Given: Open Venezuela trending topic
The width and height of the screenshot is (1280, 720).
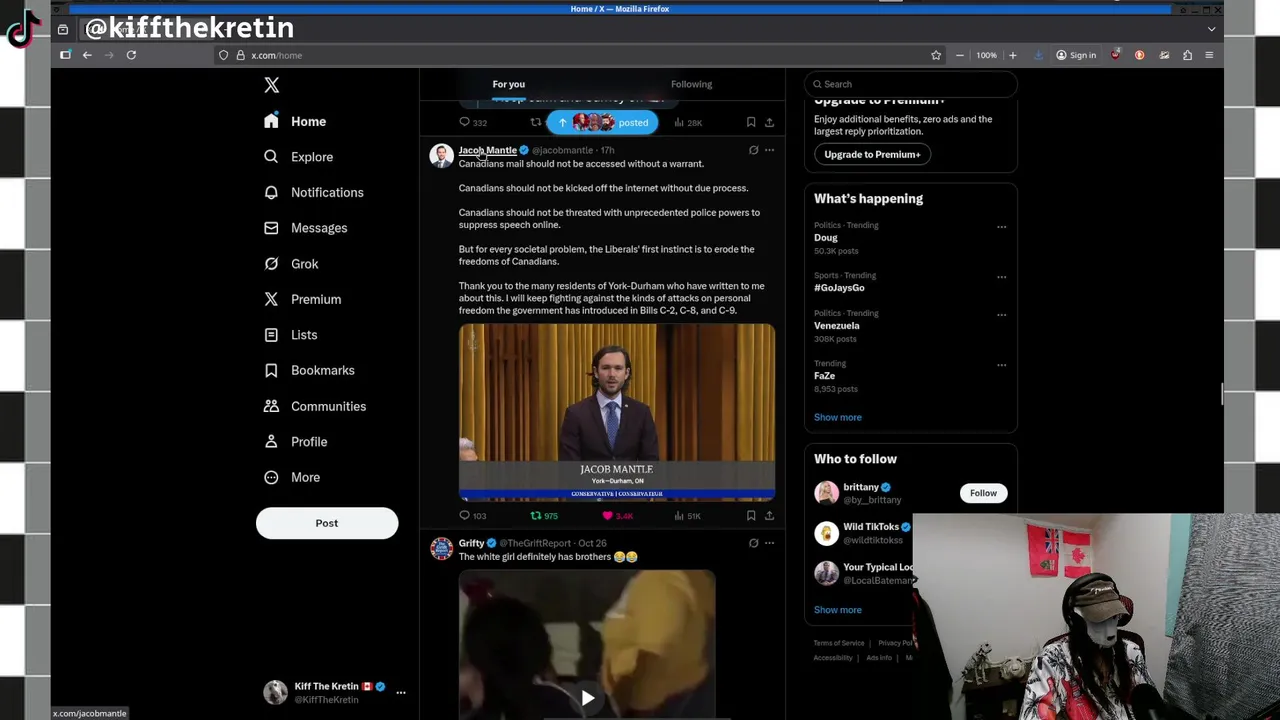Looking at the screenshot, I should pos(836,326).
